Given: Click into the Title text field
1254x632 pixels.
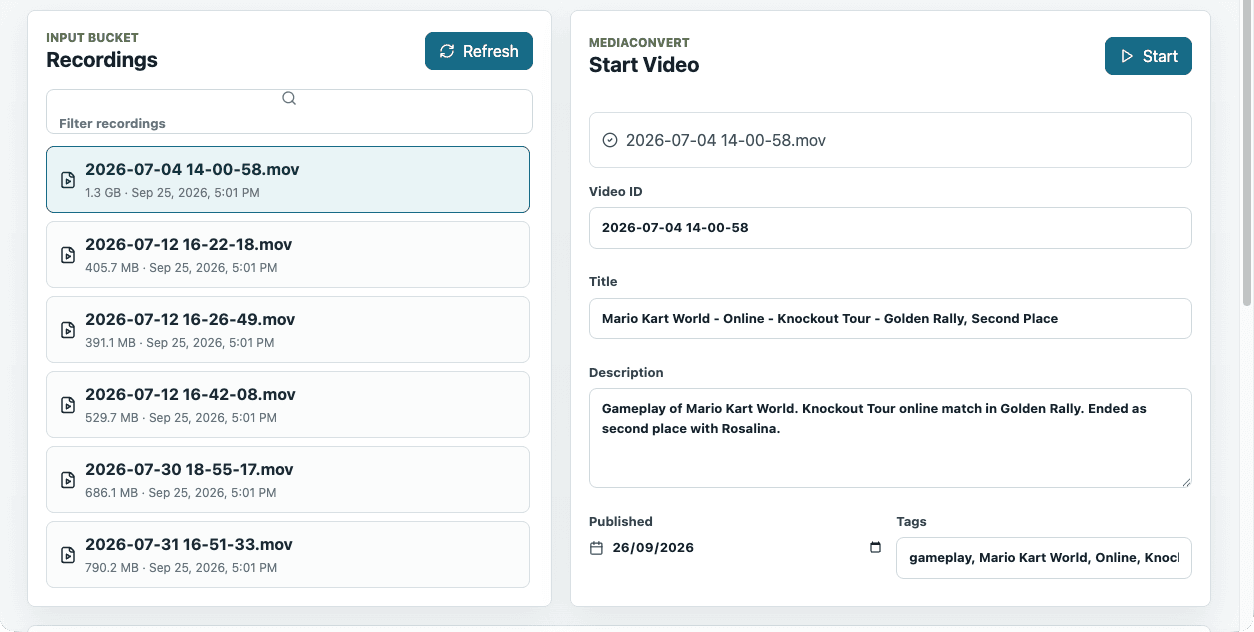Looking at the screenshot, I should tap(890, 319).
